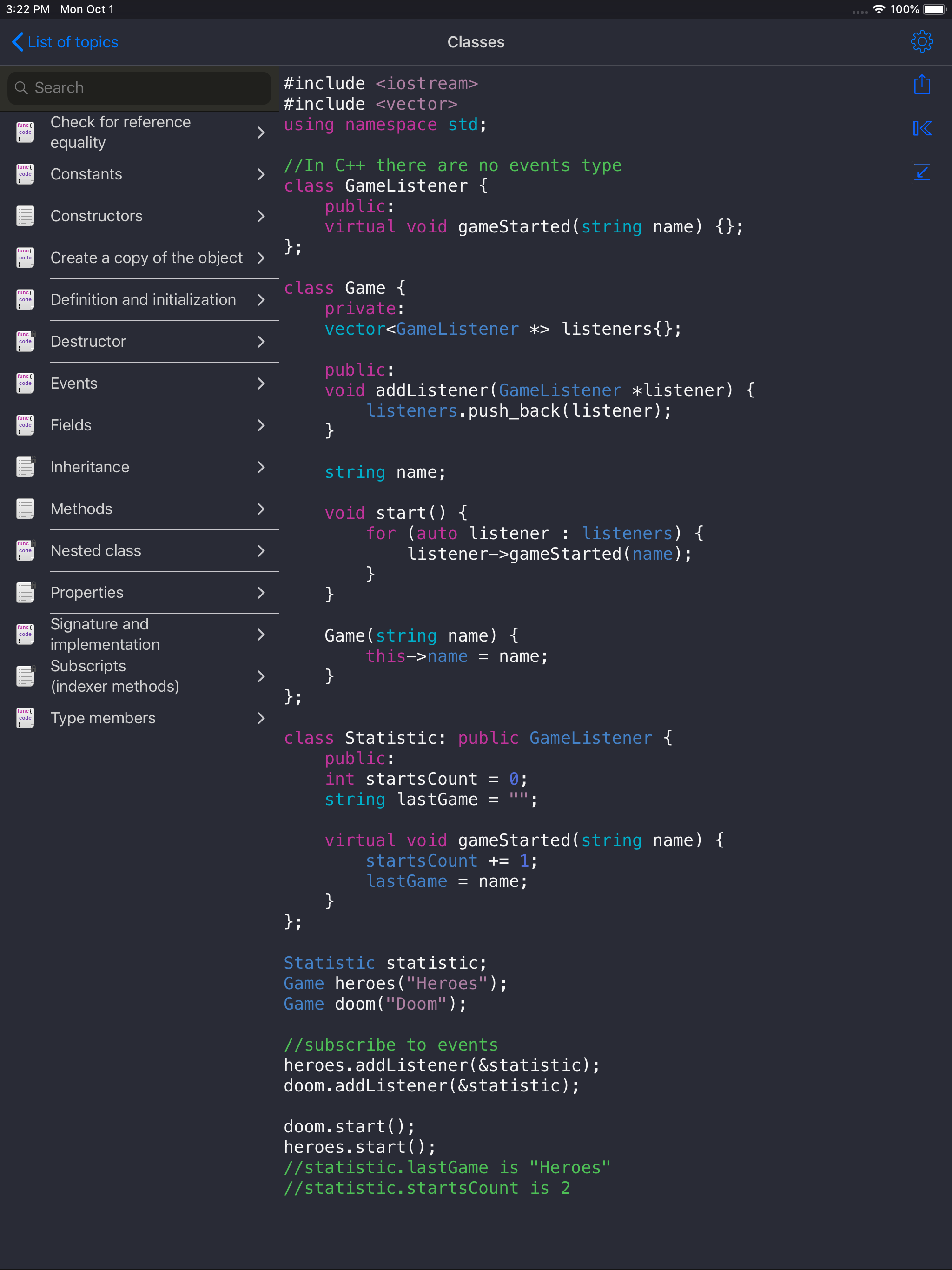Click the Constants func code icon
This screenshot has height=1270, width=952.
coord(25,174)
